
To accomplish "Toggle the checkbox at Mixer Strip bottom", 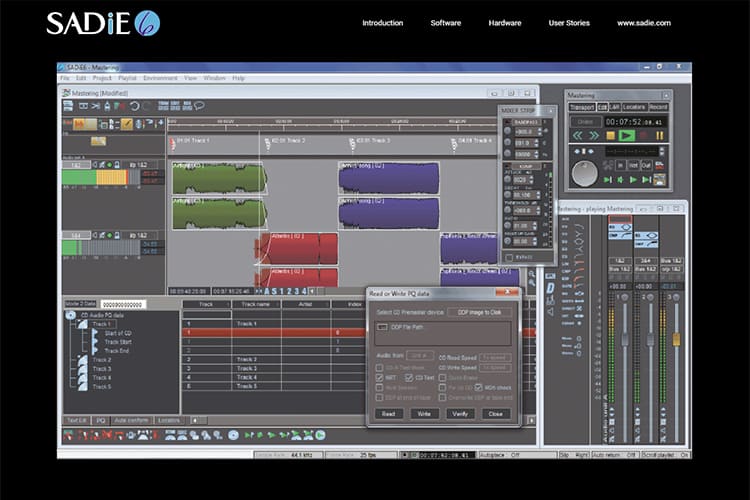I will [x=509, y=258].
